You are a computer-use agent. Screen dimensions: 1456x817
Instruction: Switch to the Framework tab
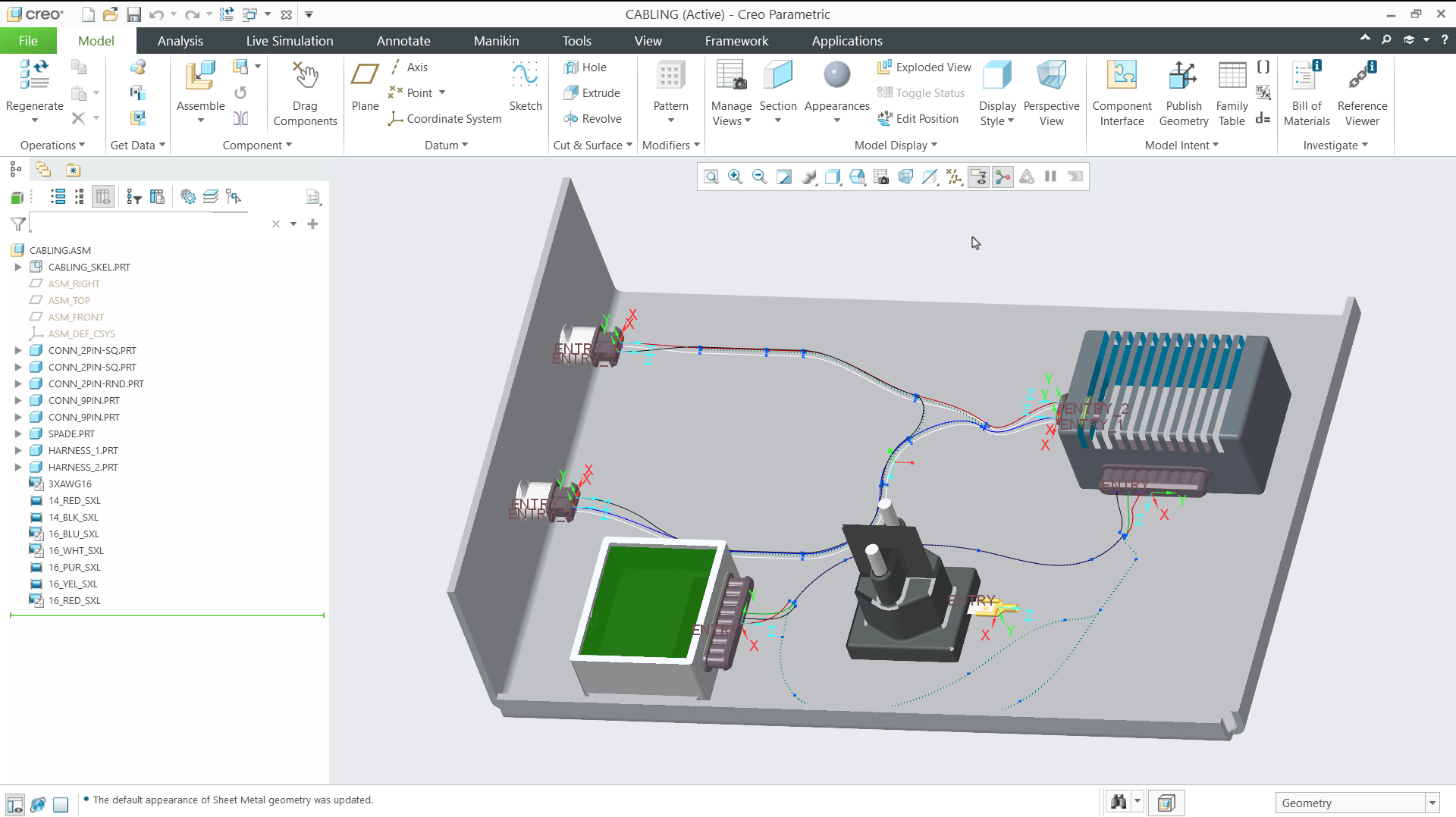[x=736, y=41]
